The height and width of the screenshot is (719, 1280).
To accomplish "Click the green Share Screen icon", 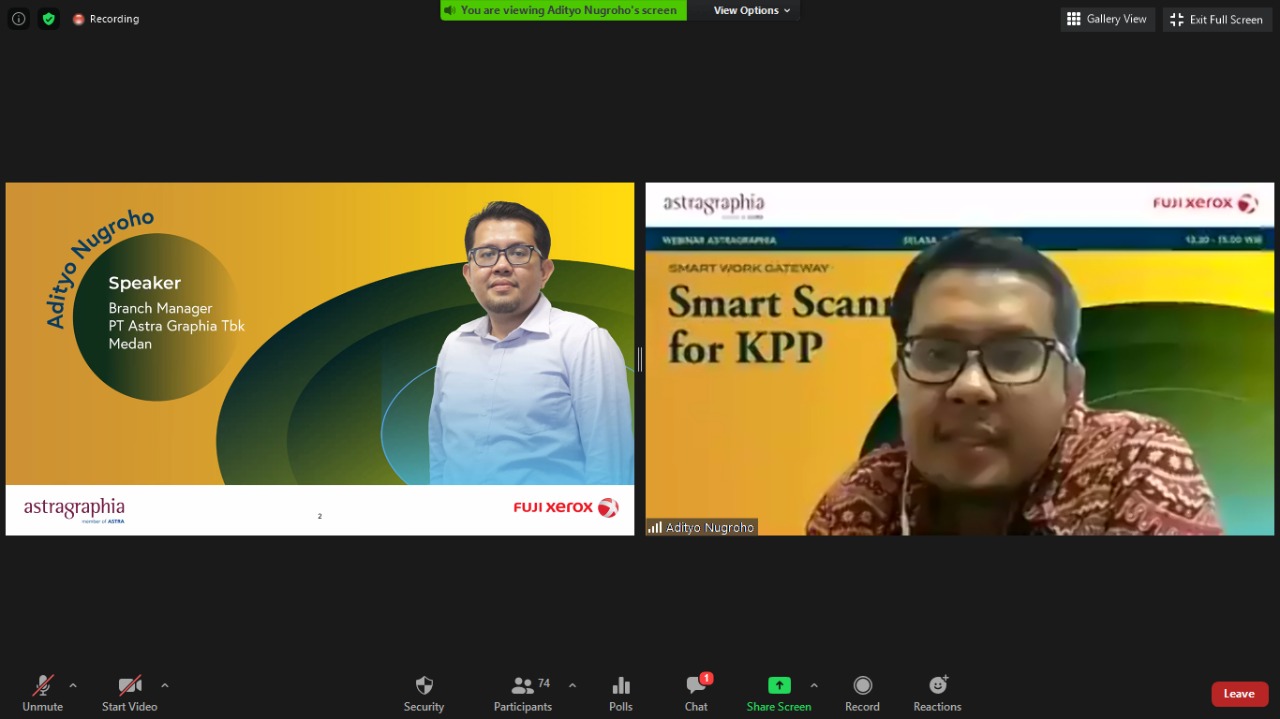I will [x=779, y=685].
